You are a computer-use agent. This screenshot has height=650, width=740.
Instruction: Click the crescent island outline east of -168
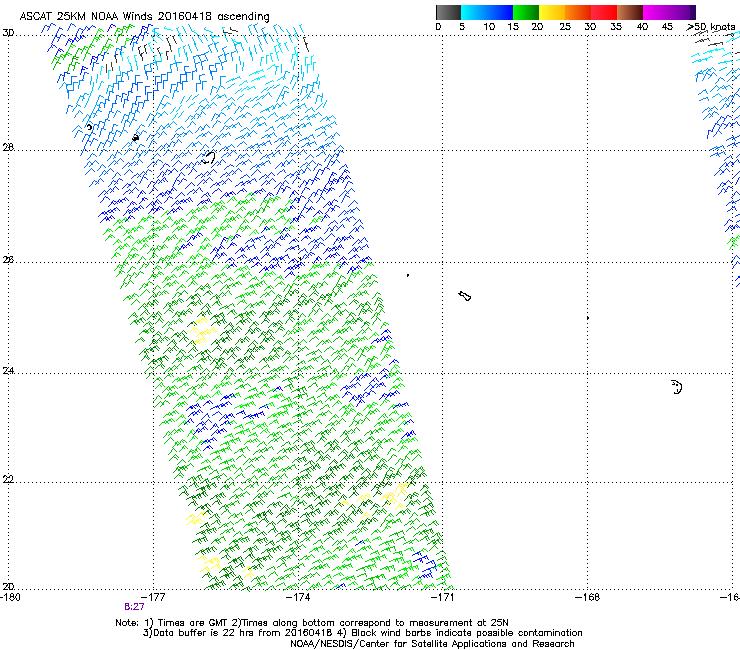click(677, 387)
